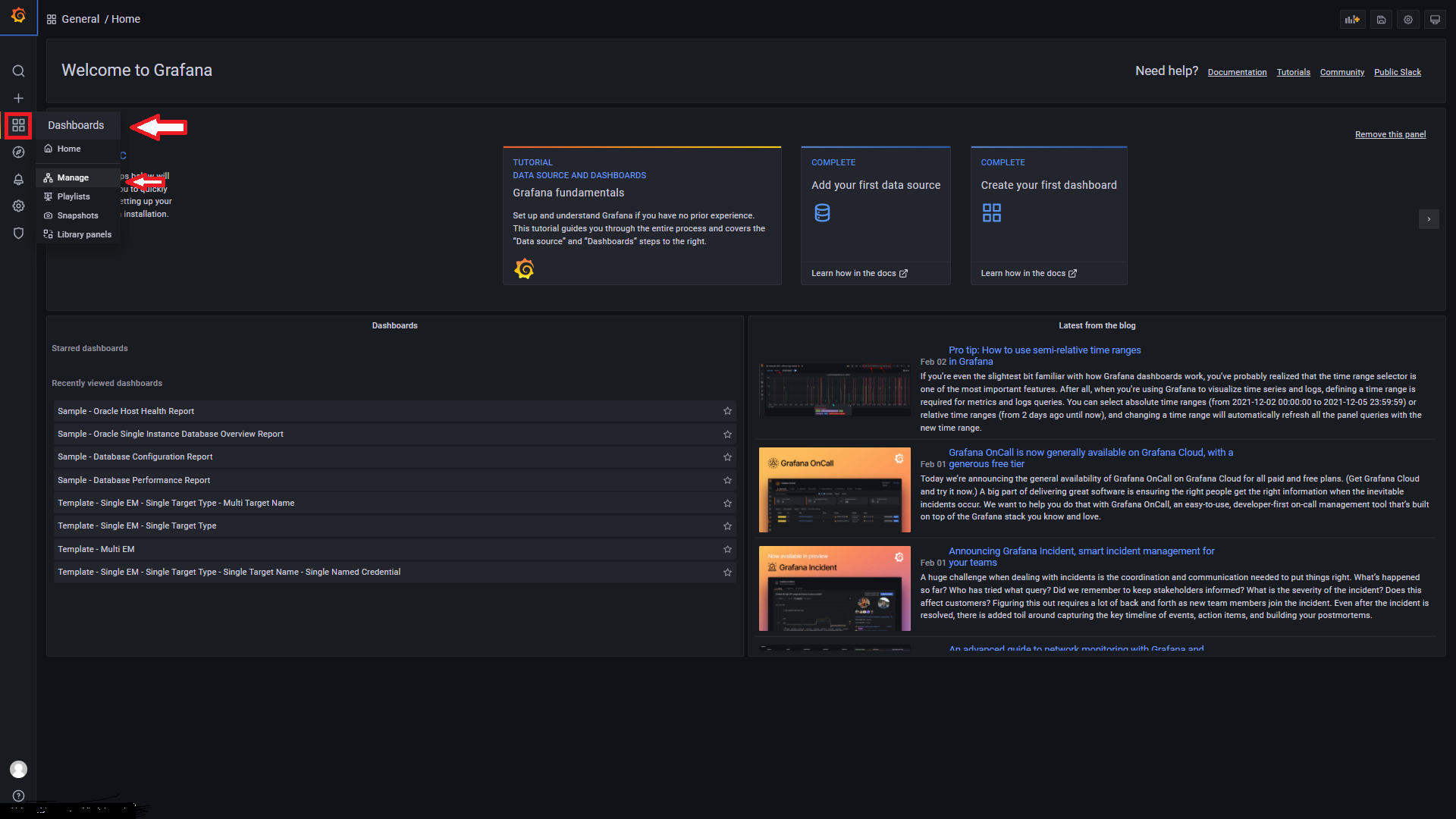Open Grafana OnCall blog thumbnail
This screenshot has height=819, width=1456.
[x=834, y=490]
